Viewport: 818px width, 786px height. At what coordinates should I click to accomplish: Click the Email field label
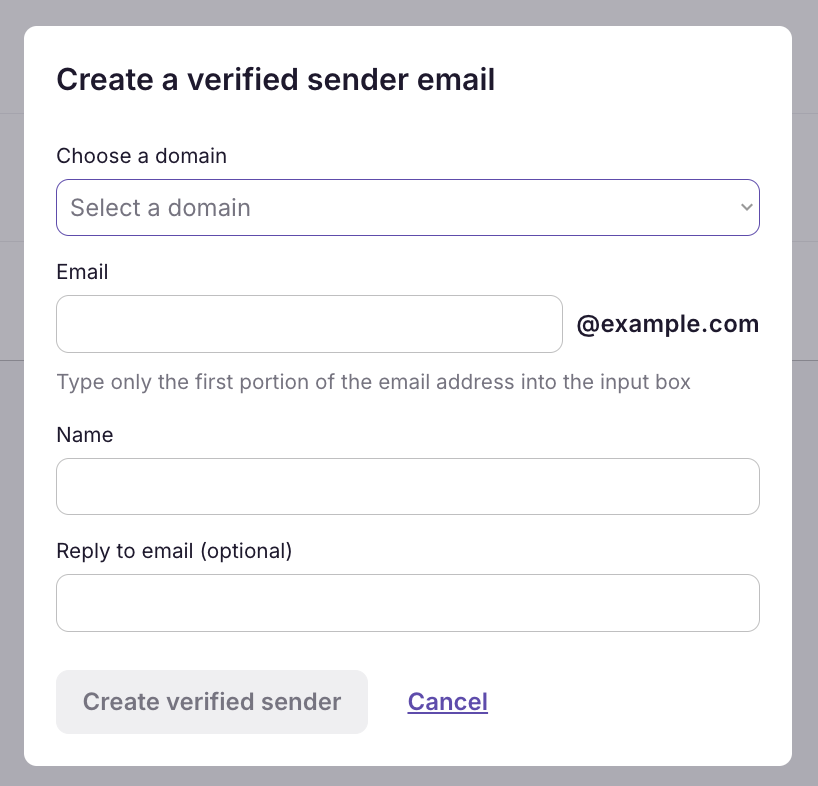82,272
